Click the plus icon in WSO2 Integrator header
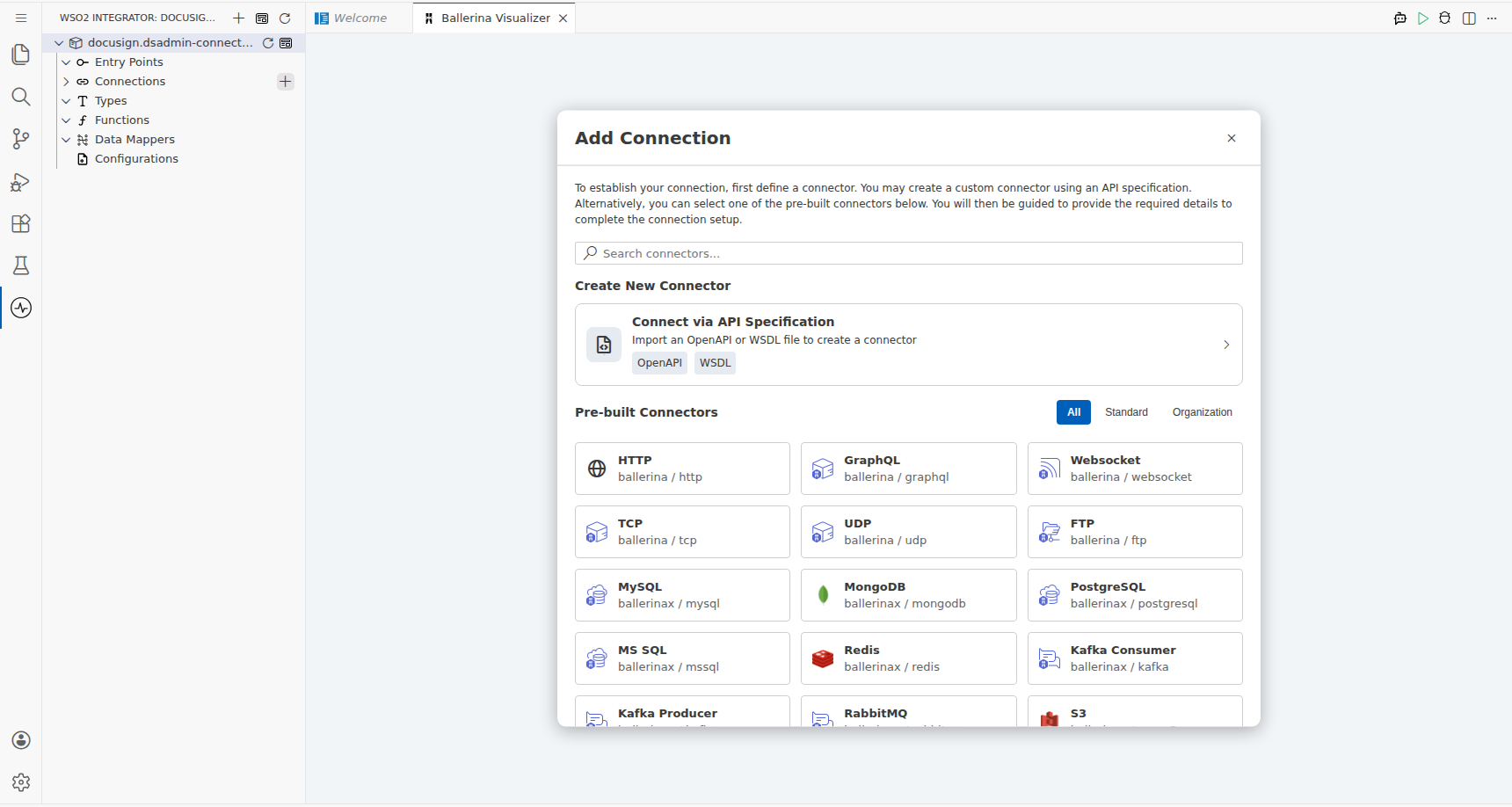Image resolution: width=1512 pixels, height=807 pixels. click(x=238, y=18)
